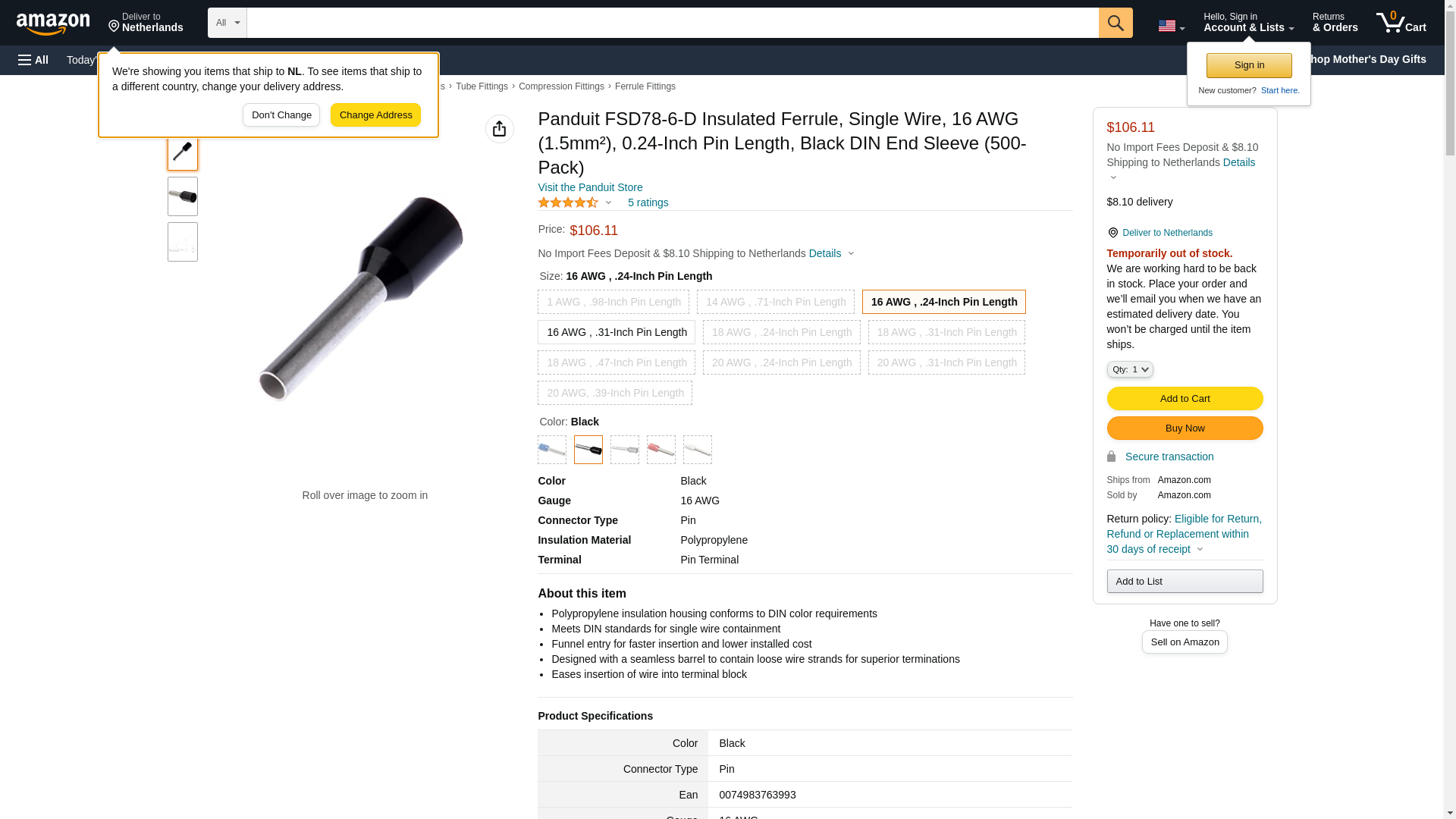Visit the Panduit Store link
Screen dimensions: 1456x819
tap(590, 187)
